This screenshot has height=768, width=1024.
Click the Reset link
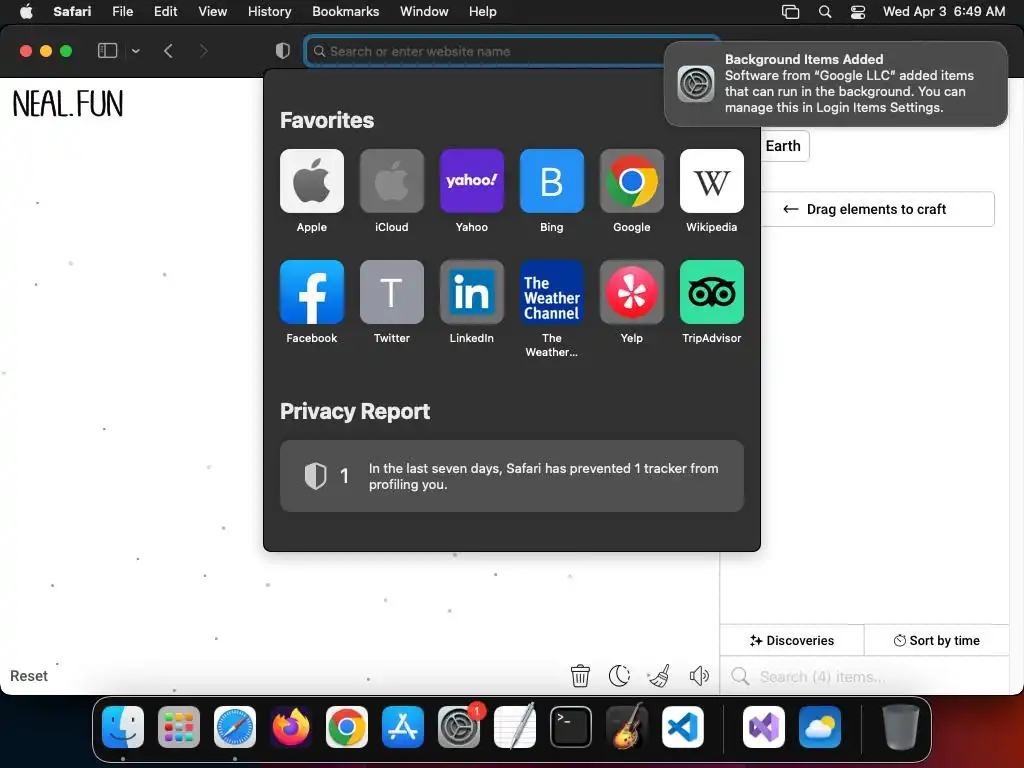29,676
